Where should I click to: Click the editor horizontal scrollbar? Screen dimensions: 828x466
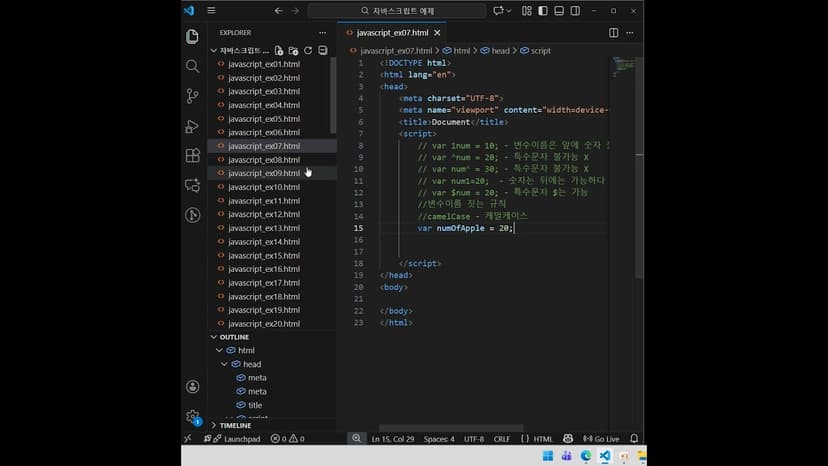tap(451, 428)
